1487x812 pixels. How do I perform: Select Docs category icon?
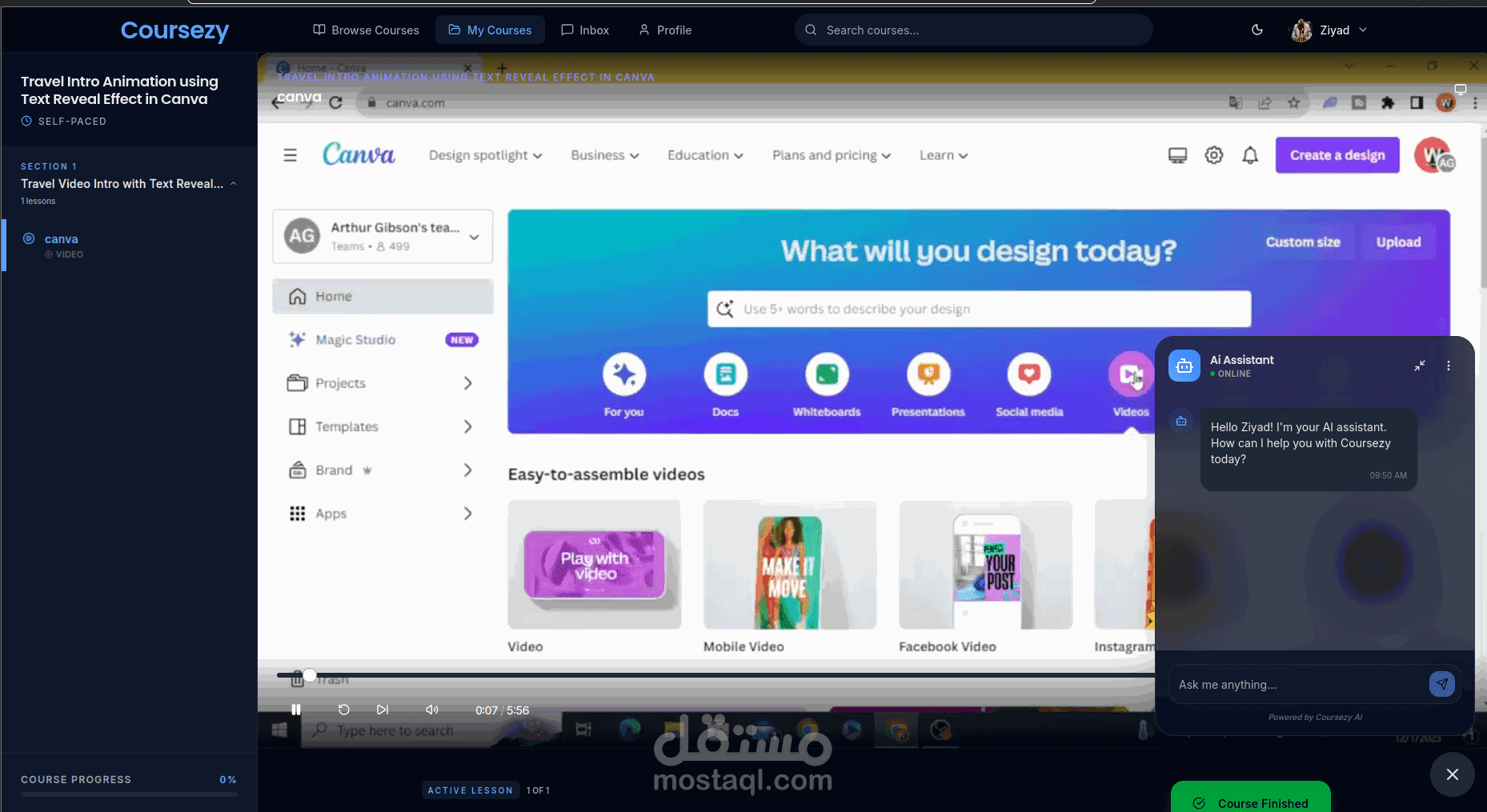click(x=726, y=374)
